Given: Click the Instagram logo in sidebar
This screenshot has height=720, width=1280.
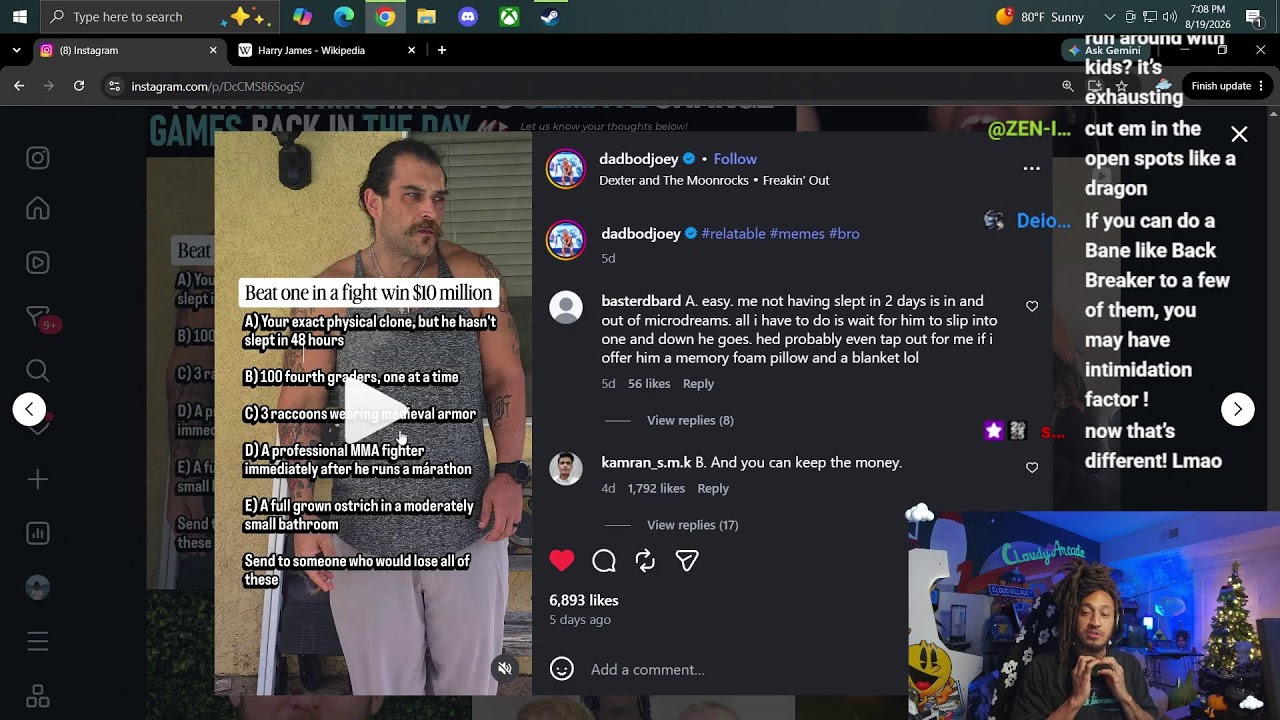Looking at the screenshot, I should 38,158.
